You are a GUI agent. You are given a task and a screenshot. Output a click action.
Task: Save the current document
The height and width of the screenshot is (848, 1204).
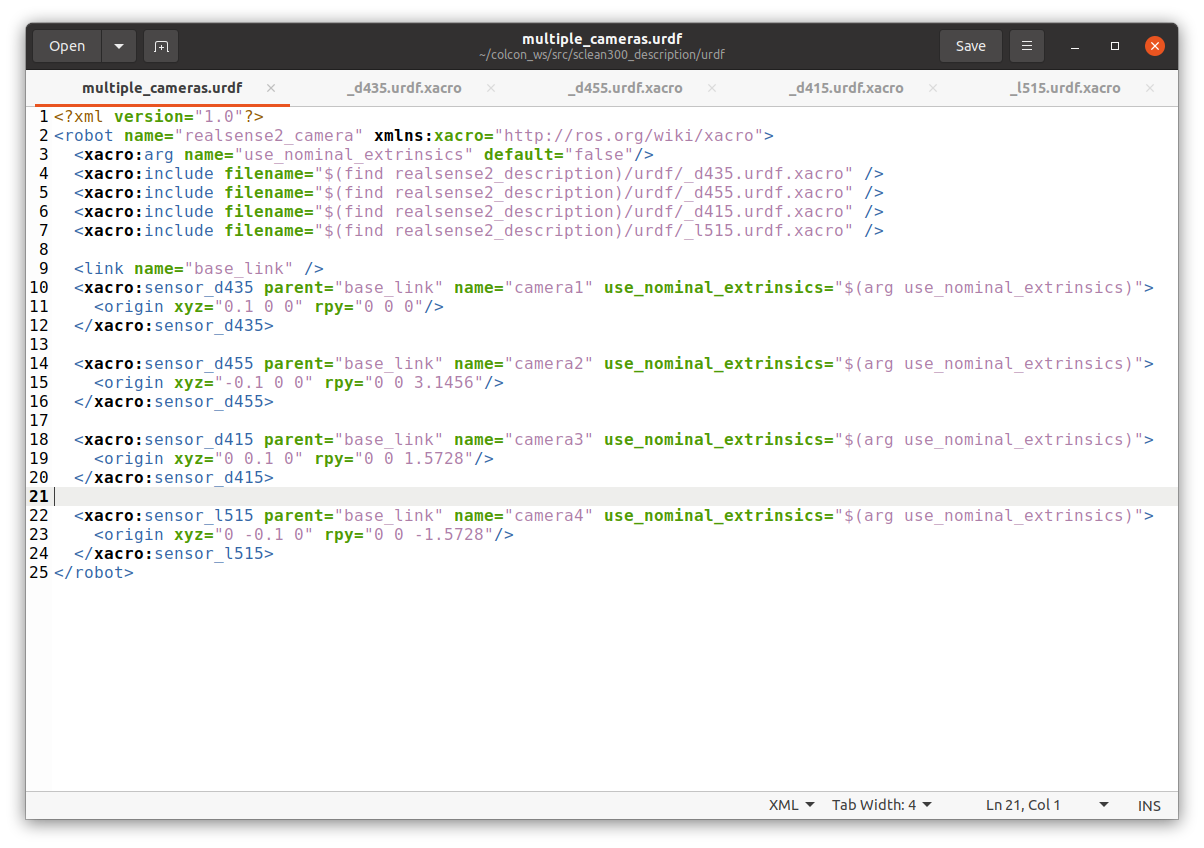pyautogui.click(x=970, y=46)
